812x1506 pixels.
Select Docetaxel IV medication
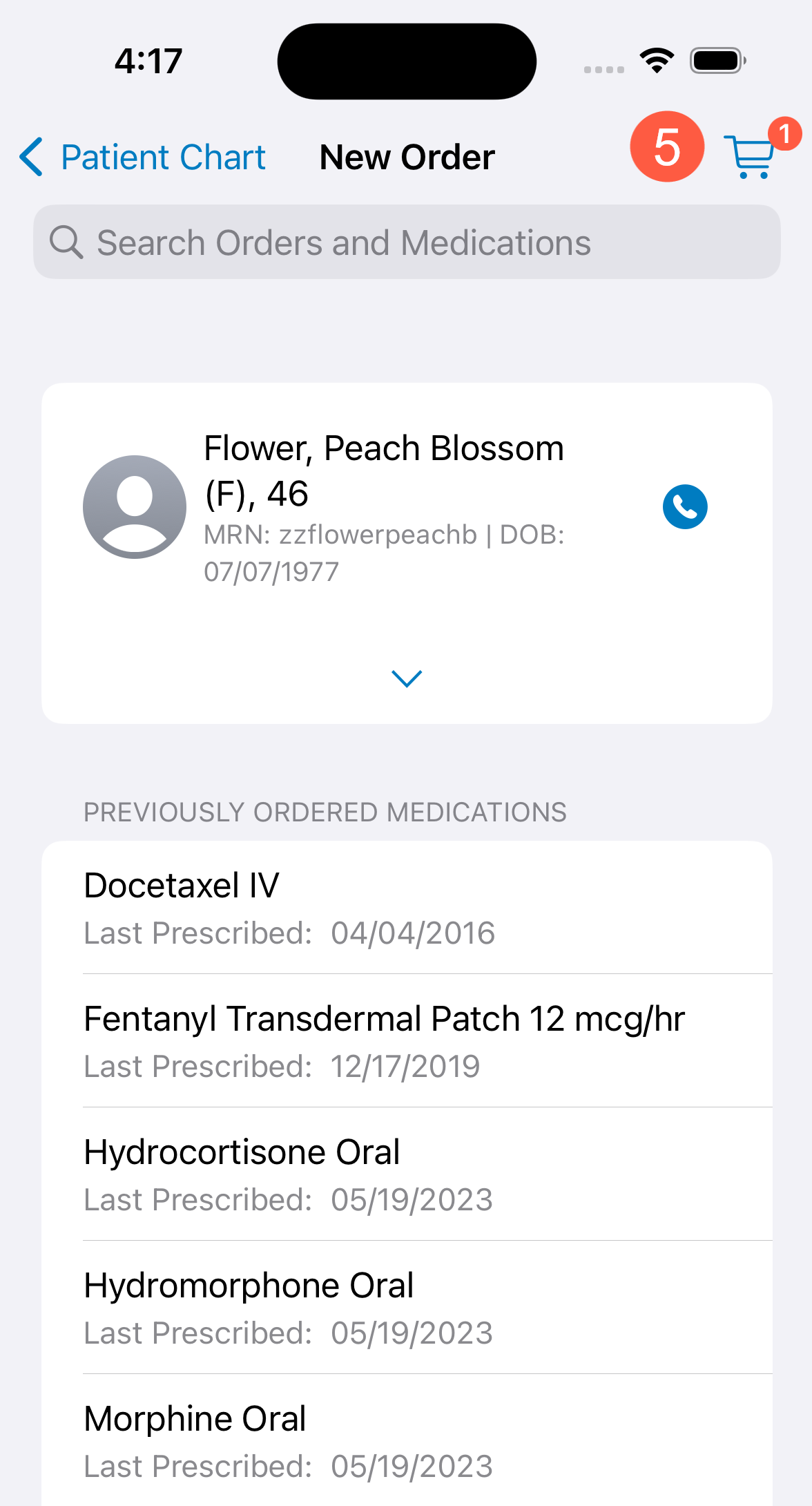406,907
